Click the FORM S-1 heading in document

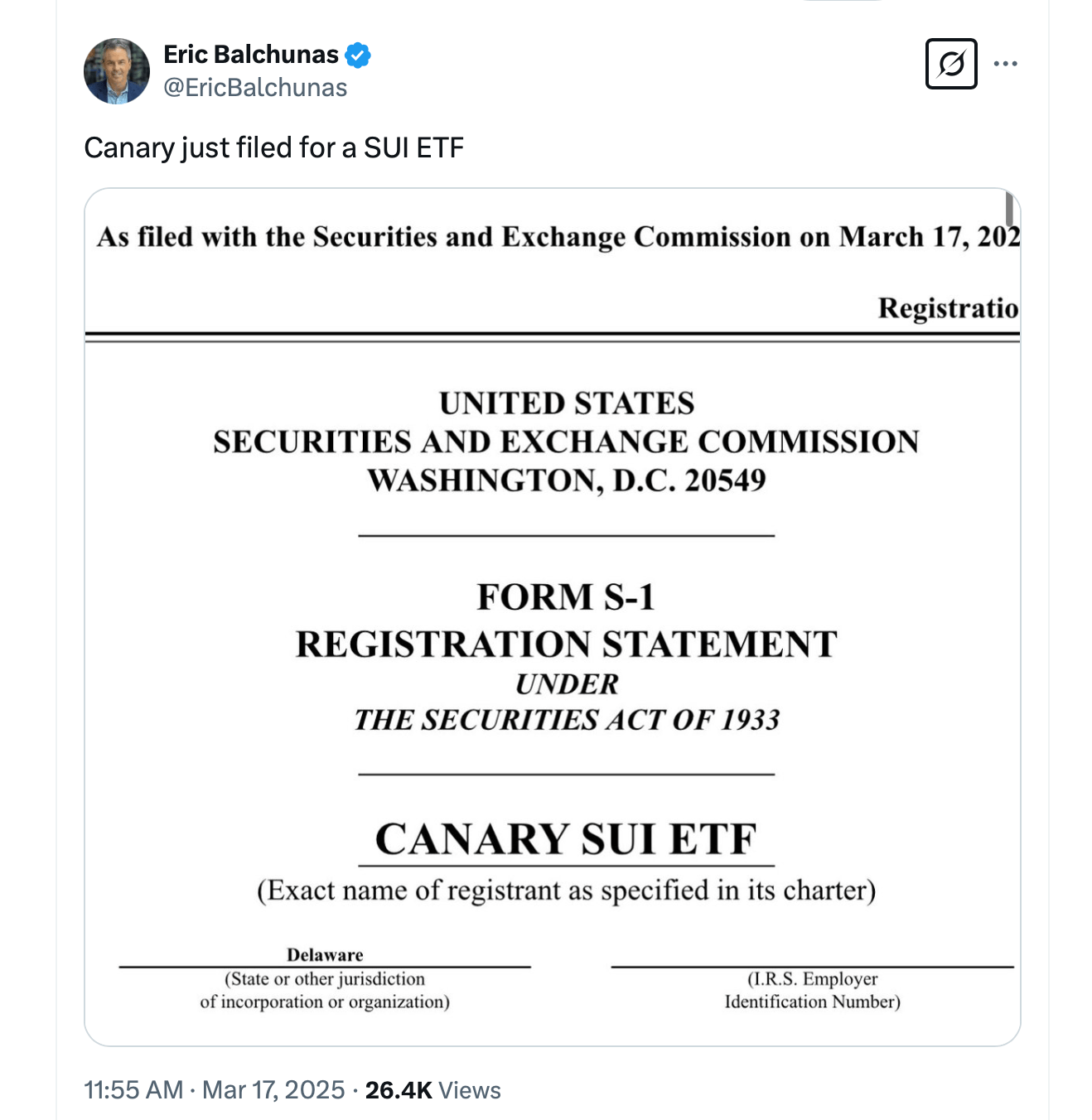click(566, 596)
